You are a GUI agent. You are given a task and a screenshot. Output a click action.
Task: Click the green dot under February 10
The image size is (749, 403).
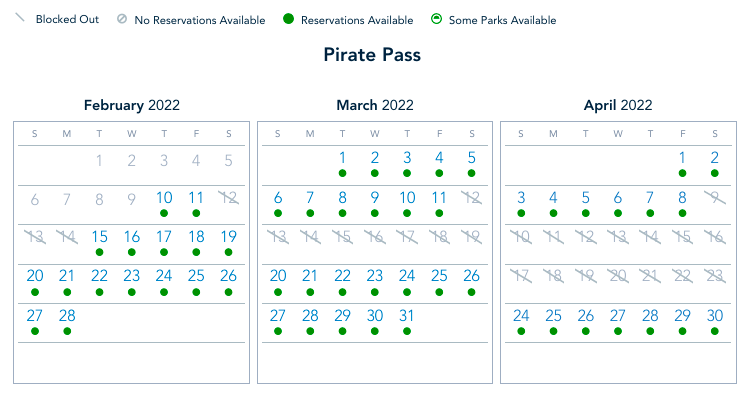point(164,213)
